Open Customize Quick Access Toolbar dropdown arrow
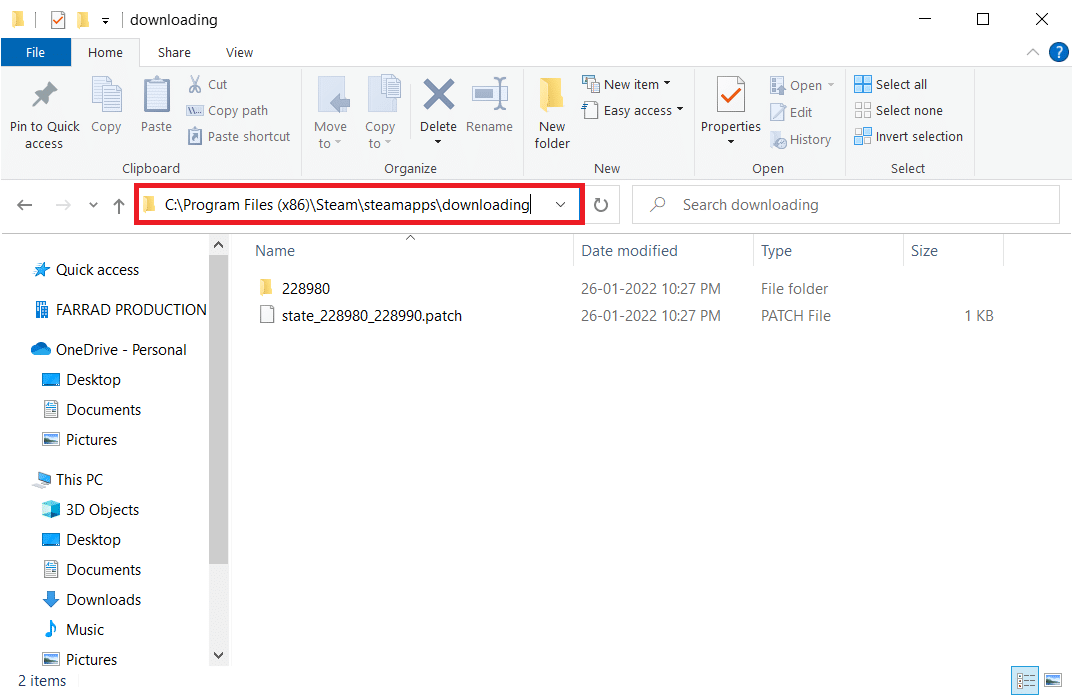 (x=105, y=21)
